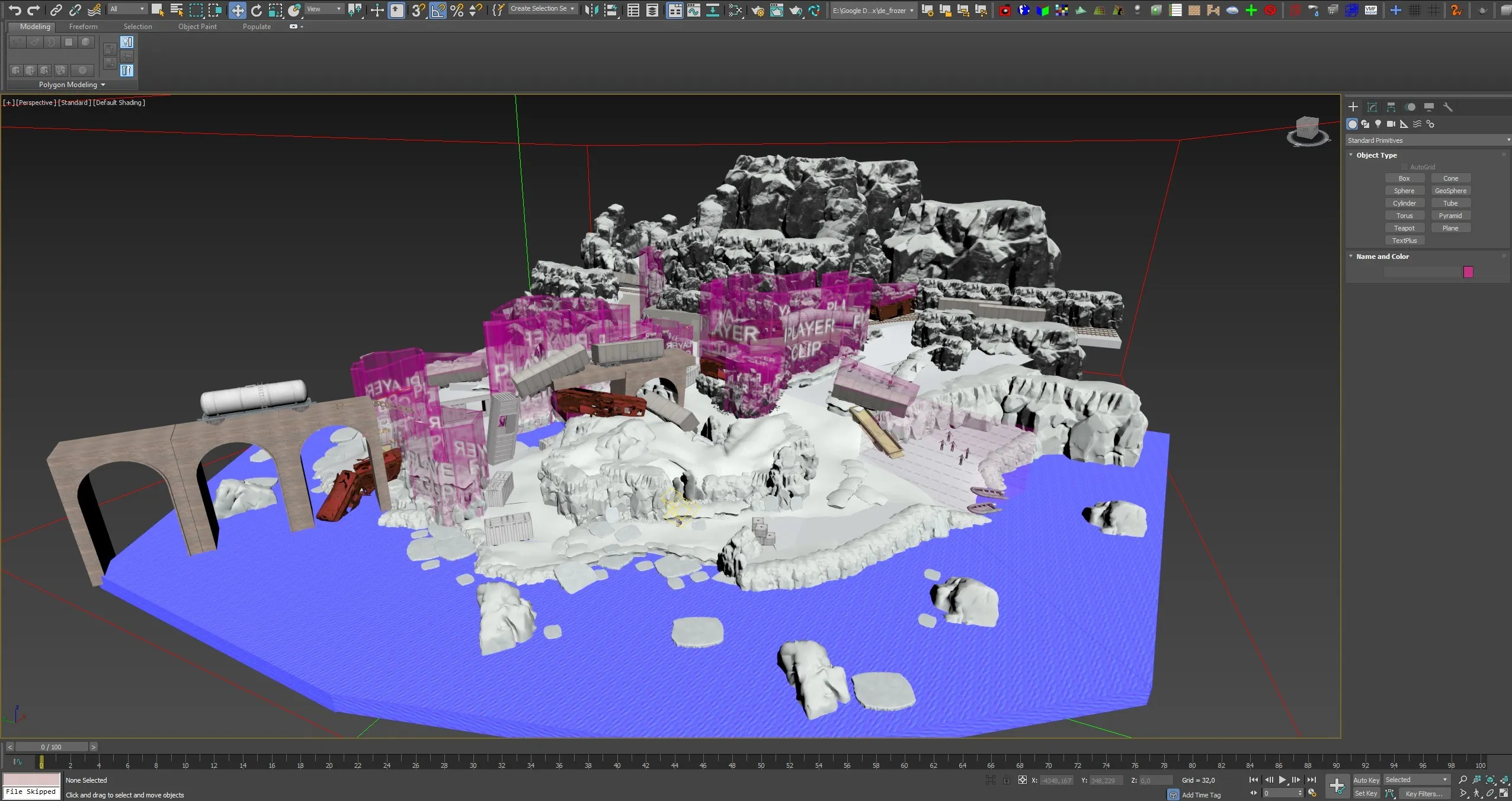Click the object name input field
1512x801 pixels.
(1422, 272)
